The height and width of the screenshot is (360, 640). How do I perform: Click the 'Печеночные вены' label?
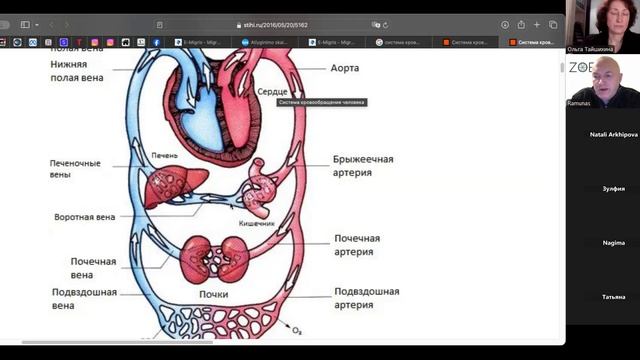[75, 169]
